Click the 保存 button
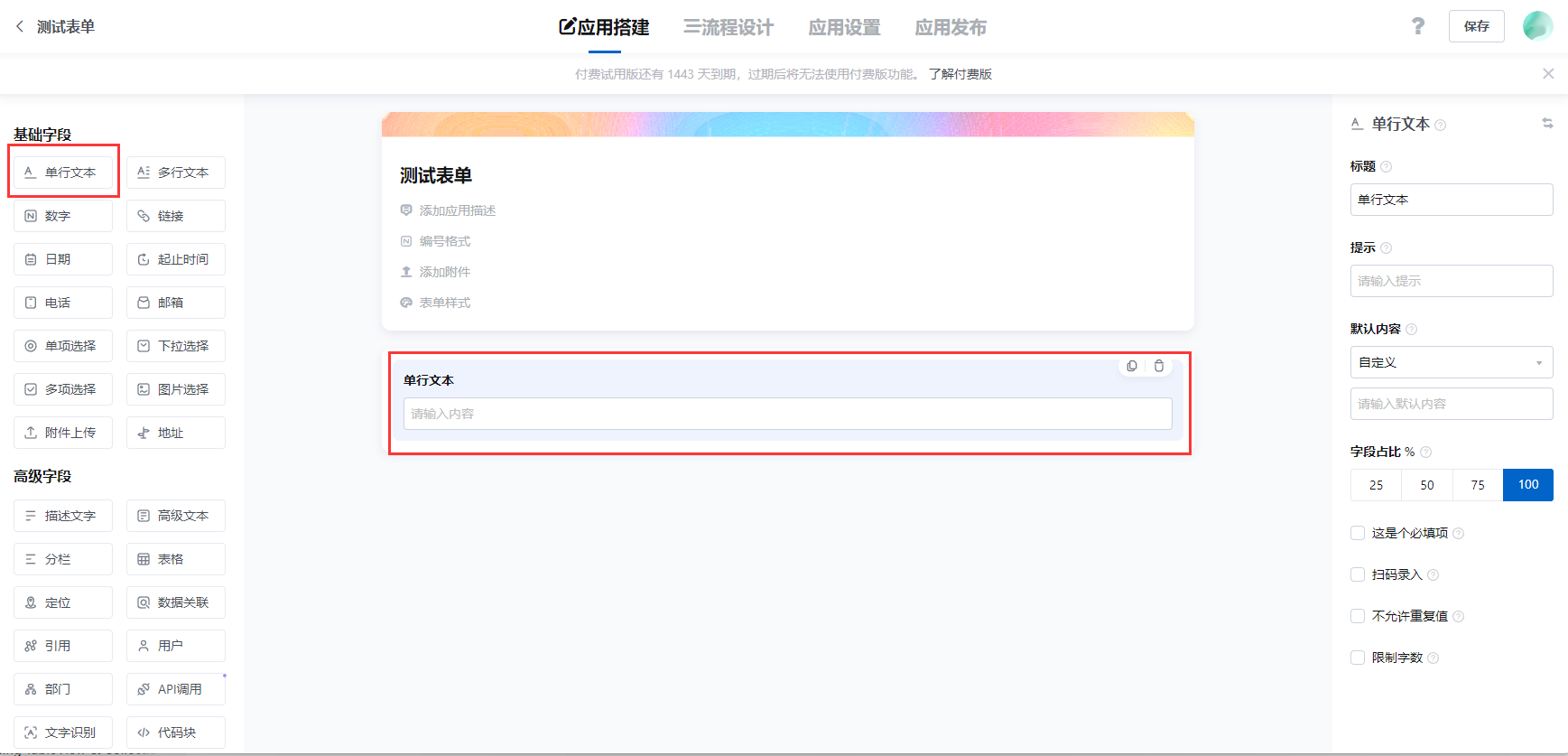The width and height of the screenshot is (1568, 756). [1476, 26]
